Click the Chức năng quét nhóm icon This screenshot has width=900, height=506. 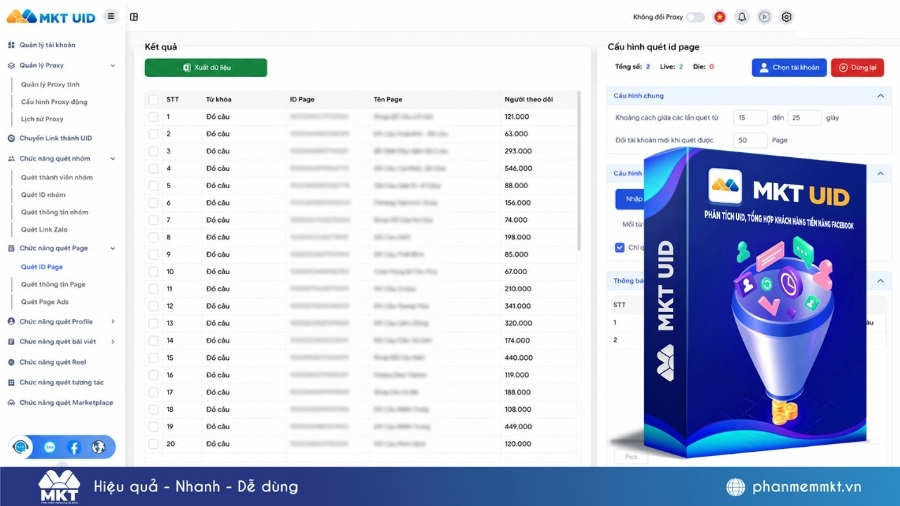[11, 159]
